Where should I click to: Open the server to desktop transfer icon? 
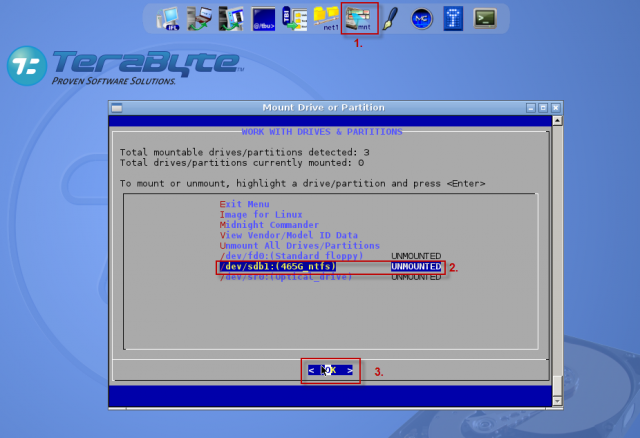pyautogui.click(x=231, y=19)
